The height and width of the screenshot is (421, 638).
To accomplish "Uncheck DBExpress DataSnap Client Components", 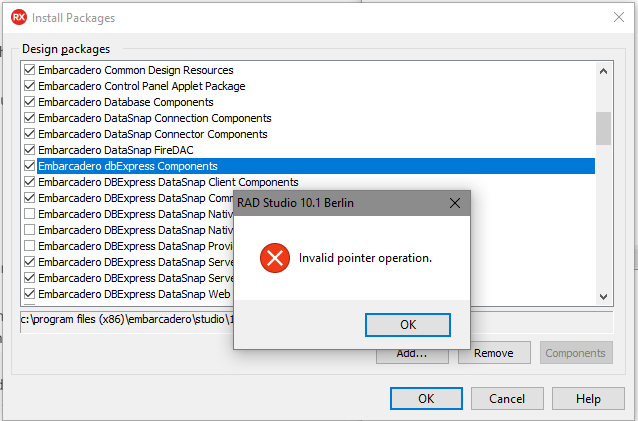I will point(29,182).
